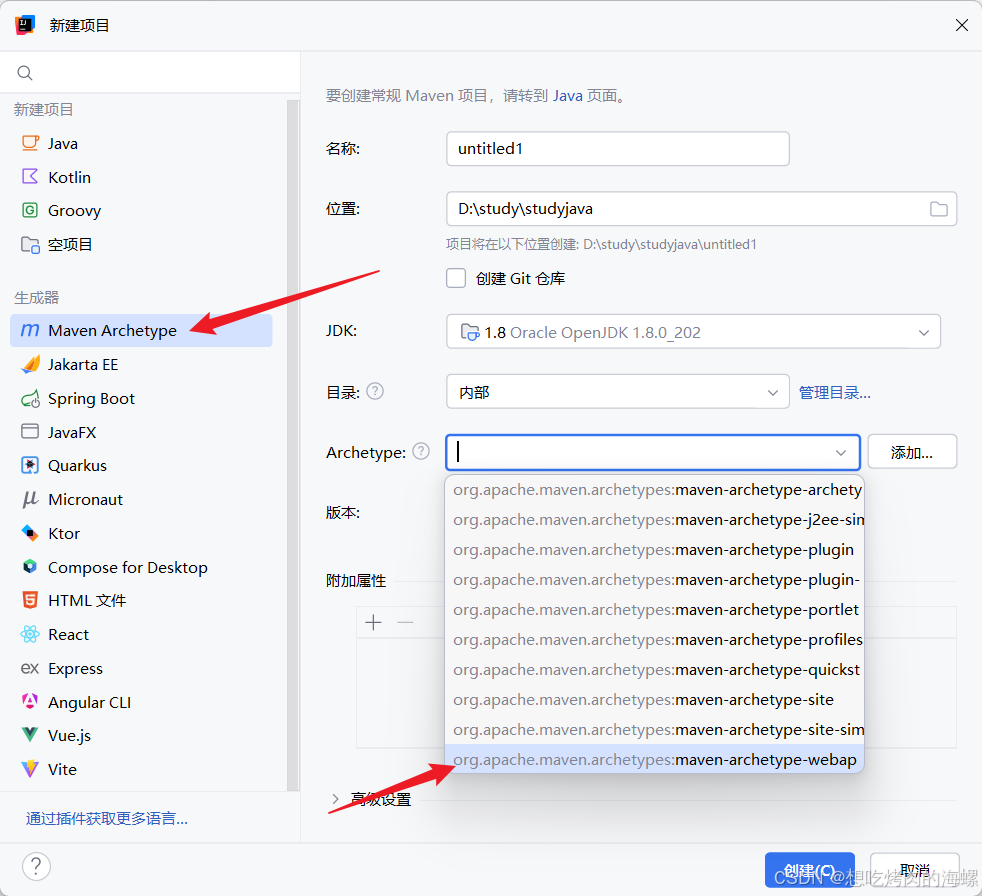Expand the 高级设置 section
982x896 pixels.
(336, 800)
